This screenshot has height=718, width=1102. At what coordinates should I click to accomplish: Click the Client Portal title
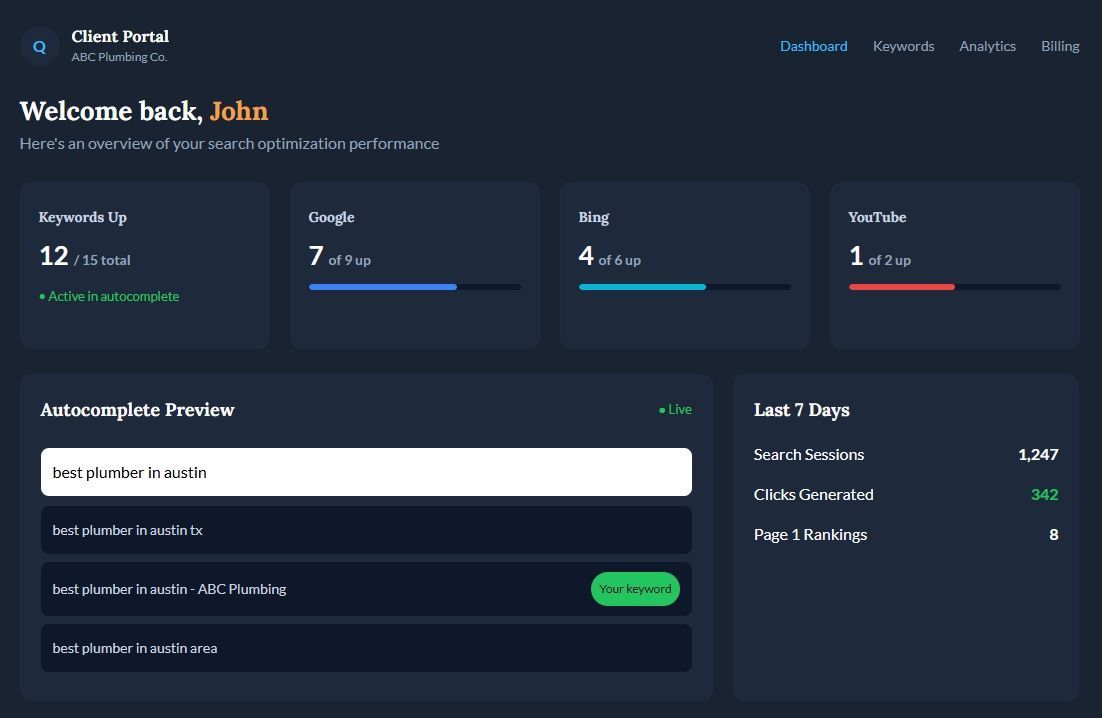click(x=120, y=37)
